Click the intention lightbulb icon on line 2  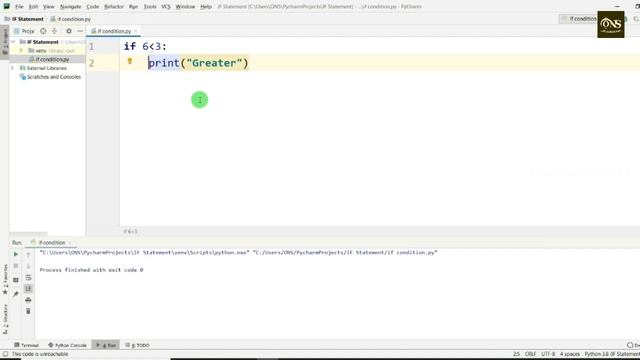pyautogui.click(x=130, y=61)
